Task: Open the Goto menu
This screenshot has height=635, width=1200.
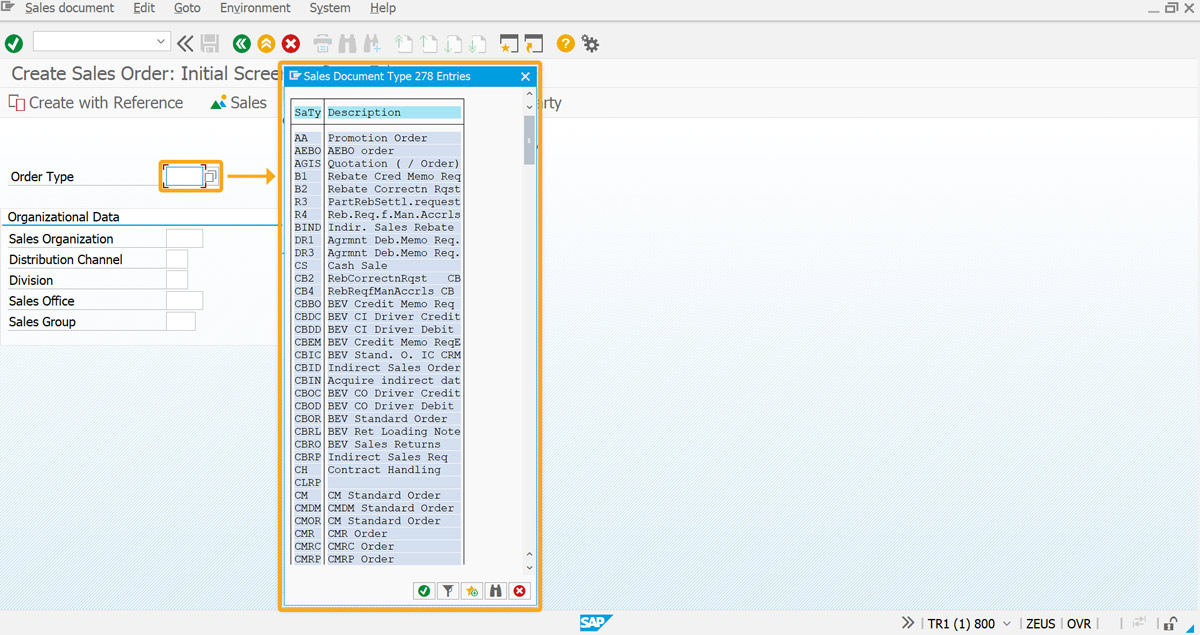Action: [x=187, y=8]
